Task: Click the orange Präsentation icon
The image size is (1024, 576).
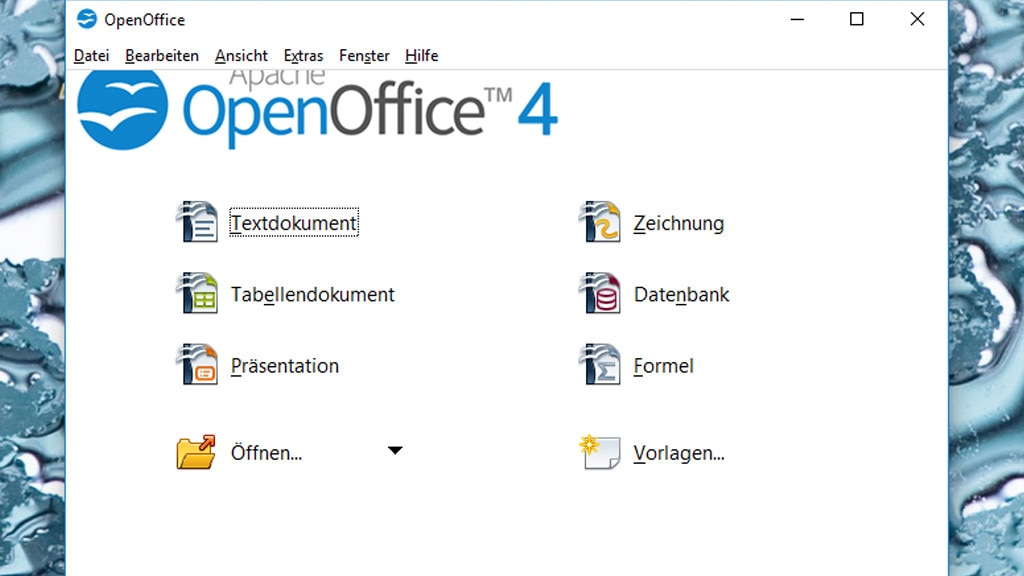Action: point(197,365)
